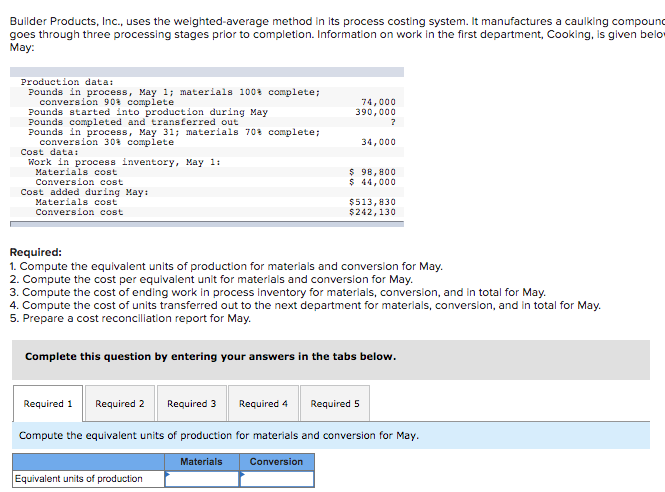The width and height of the screenshot is (665, 492).
Task: Click the $513,830 materials cost added value
Action: (x=372, y=202)
